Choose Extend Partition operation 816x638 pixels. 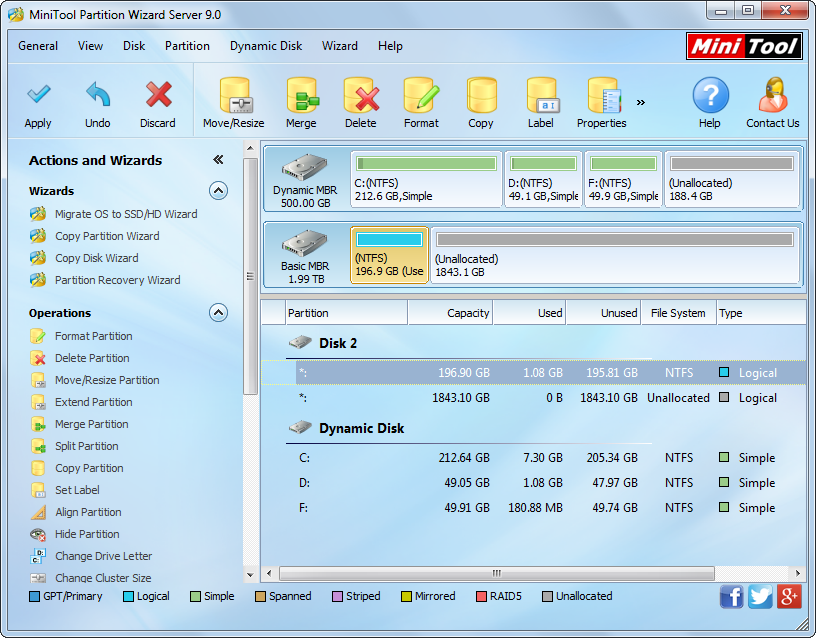(94, 402)
